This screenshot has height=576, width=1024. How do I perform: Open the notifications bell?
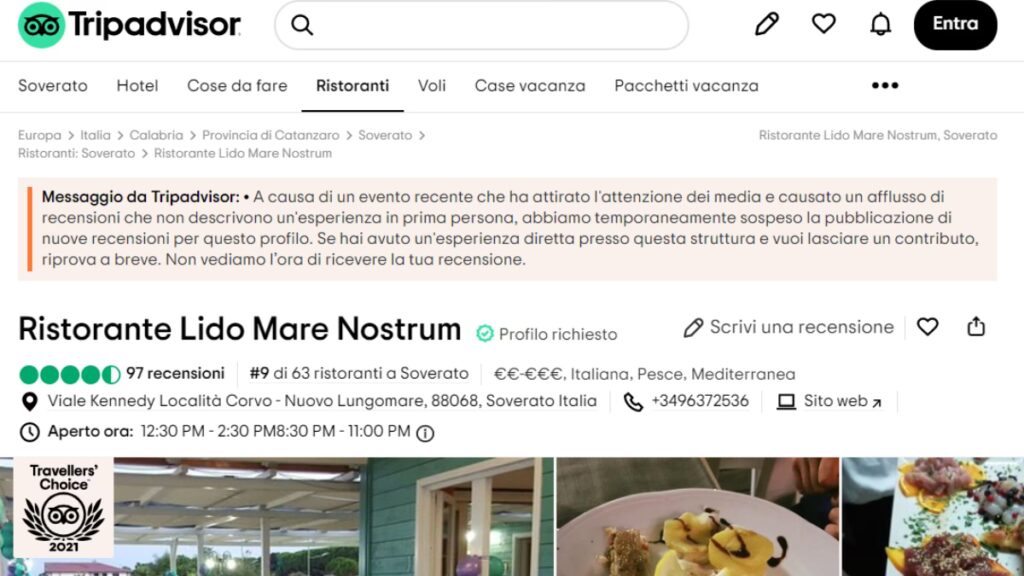pyautogui.click(x=880, y=24)
